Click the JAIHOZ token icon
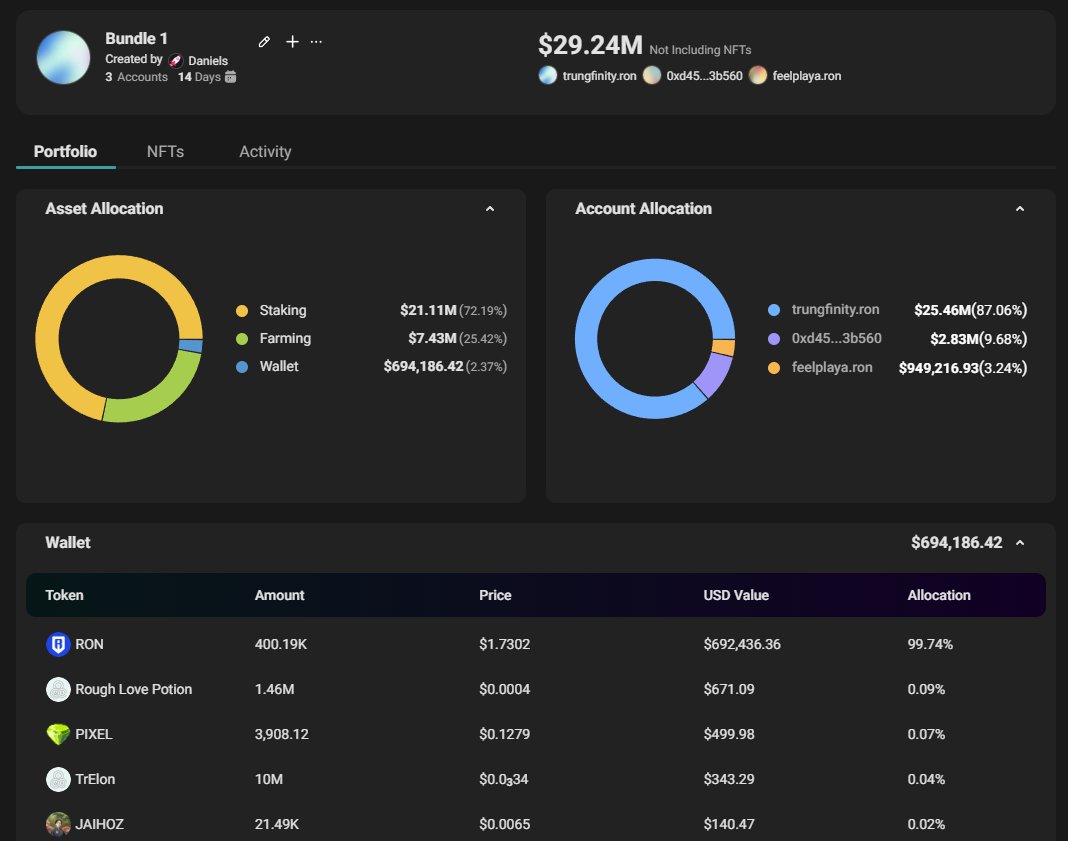This screenshot has width=1068, height=841. coord(58,824)
